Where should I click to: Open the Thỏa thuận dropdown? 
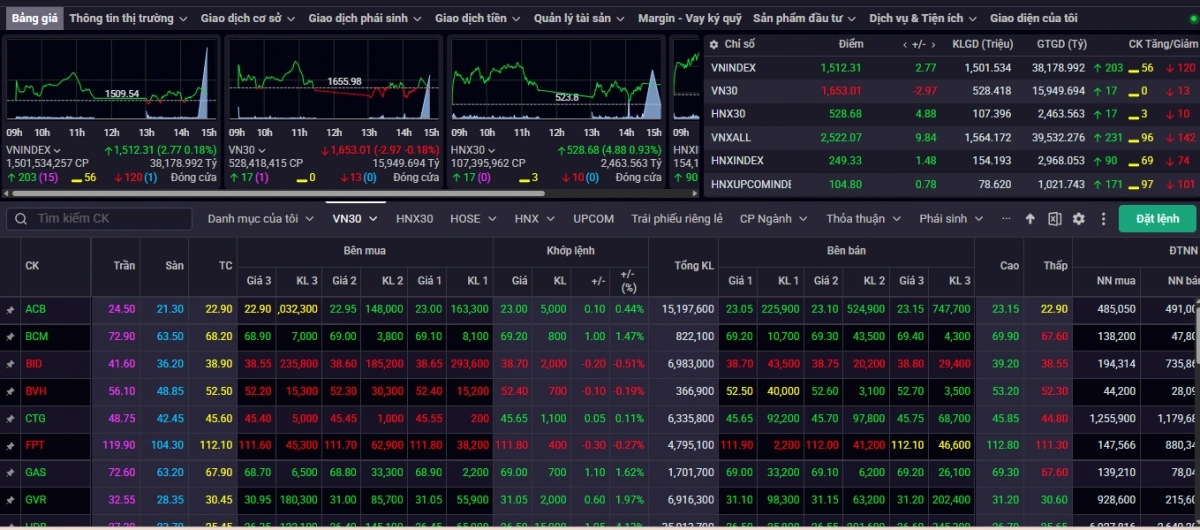click(x=864, y=218)
